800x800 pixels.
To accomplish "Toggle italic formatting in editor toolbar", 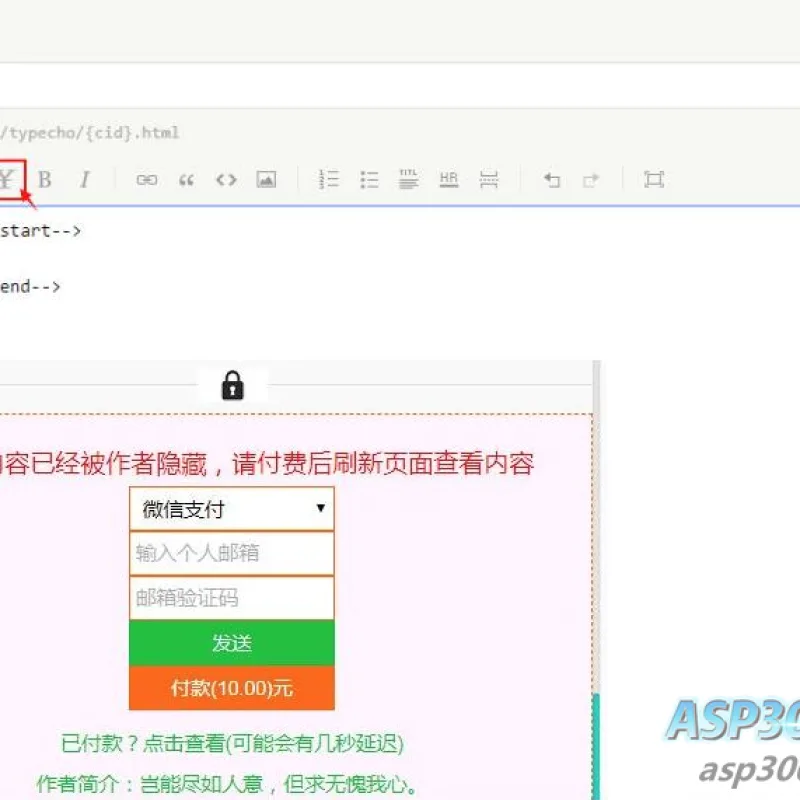I will tap(85, 180).
